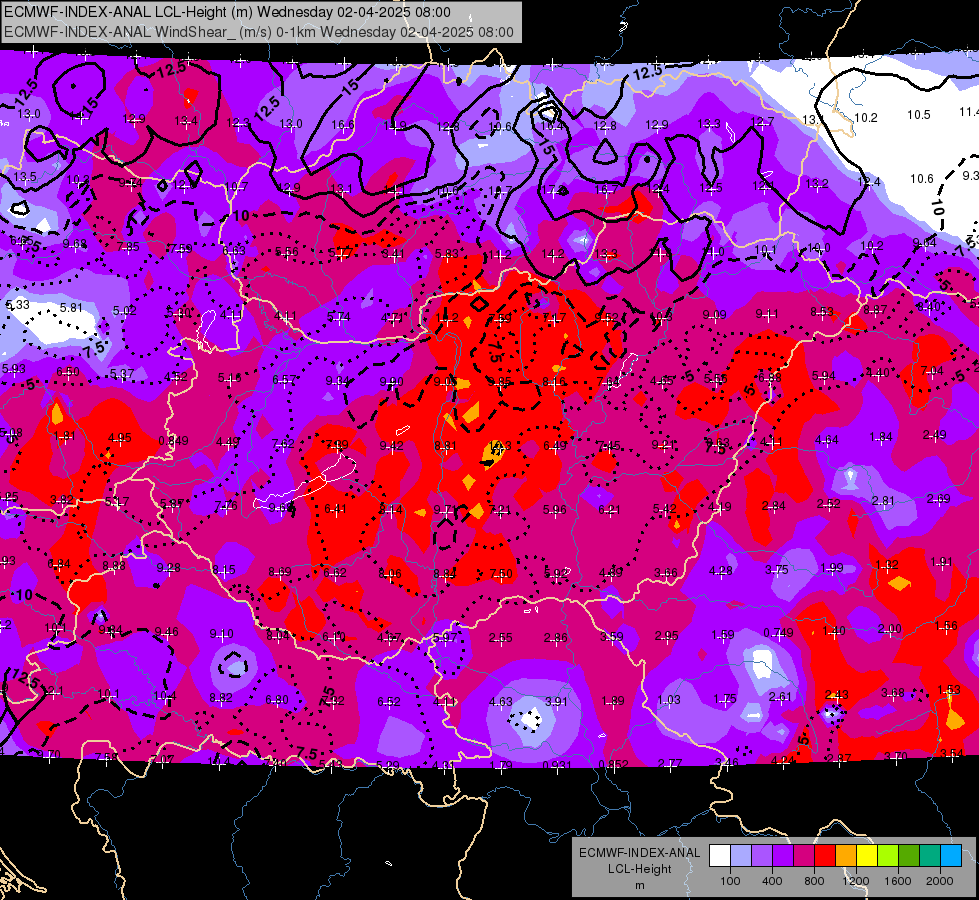The width and height of the screenshot is (979, 900).
Task: Click the map value '2.00'
Action: point(890,629)
